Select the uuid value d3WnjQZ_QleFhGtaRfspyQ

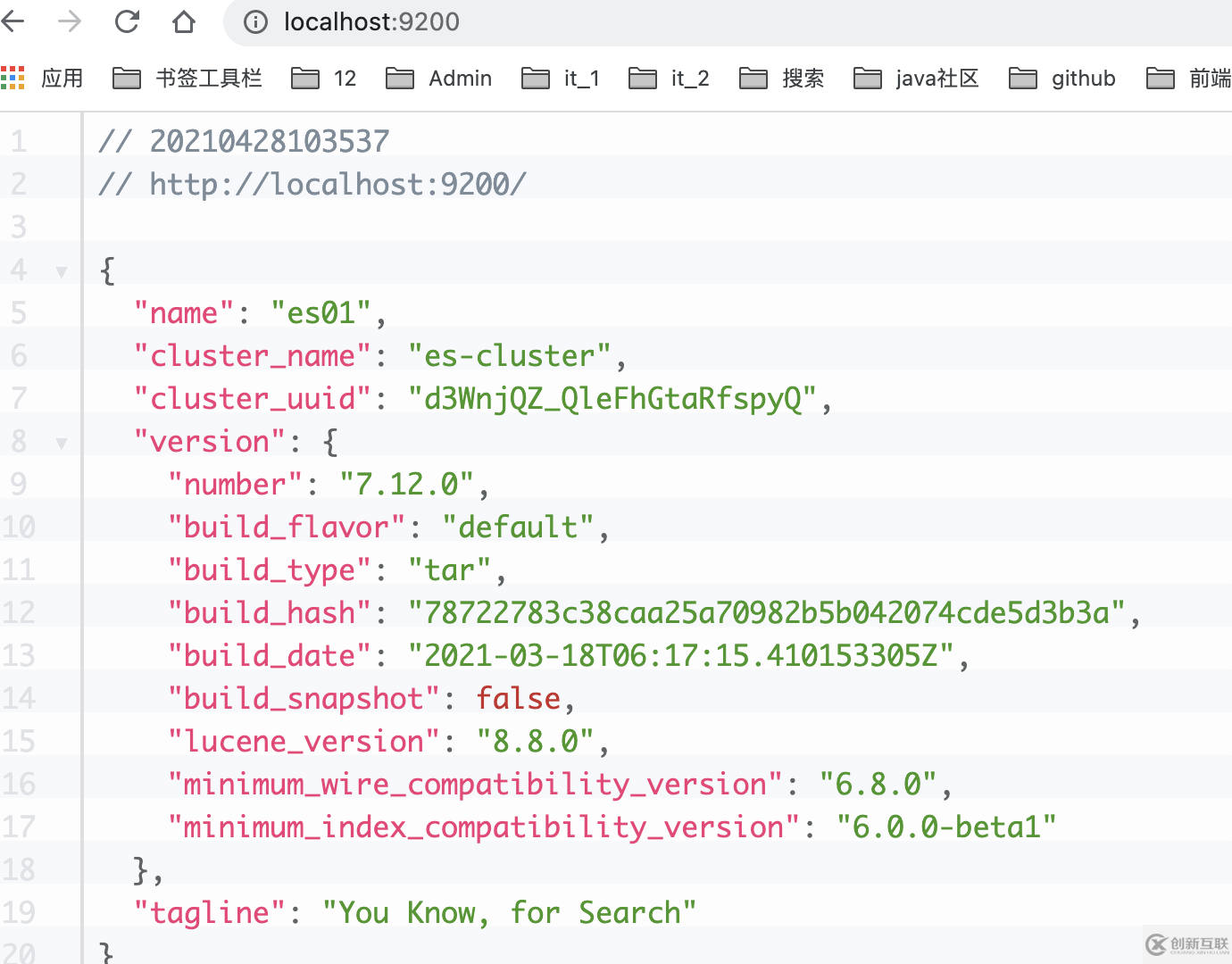[x=612, y=399]
